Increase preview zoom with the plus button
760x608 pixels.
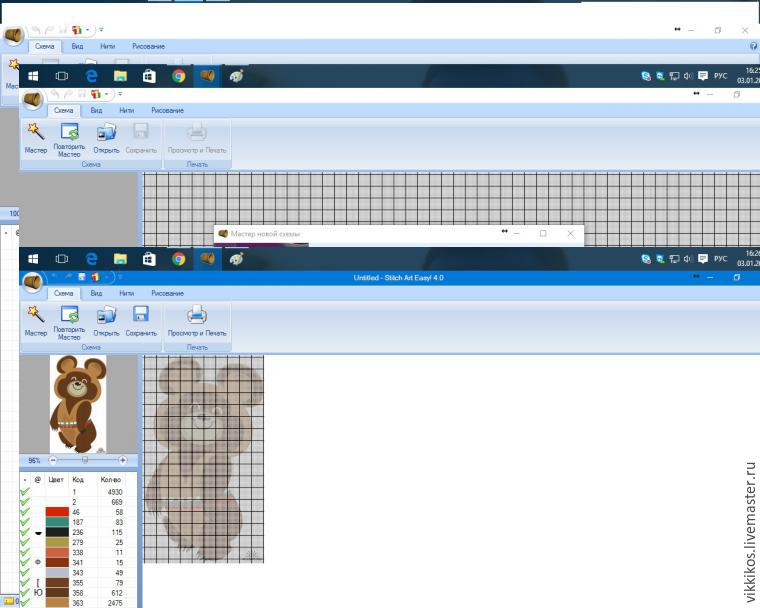tap(123, 460)
